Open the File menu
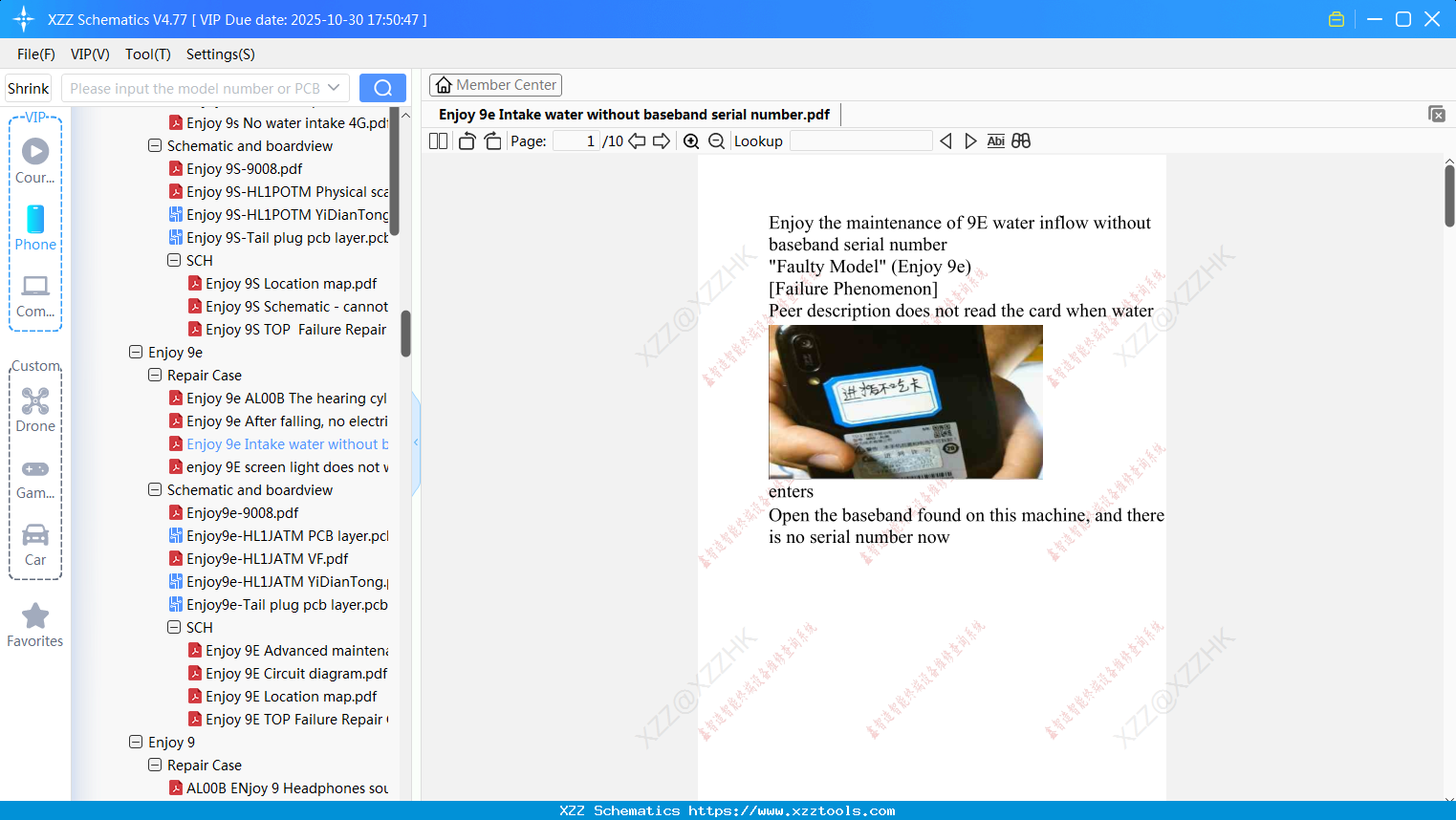 pyautogui.click(x=36, y=54)
